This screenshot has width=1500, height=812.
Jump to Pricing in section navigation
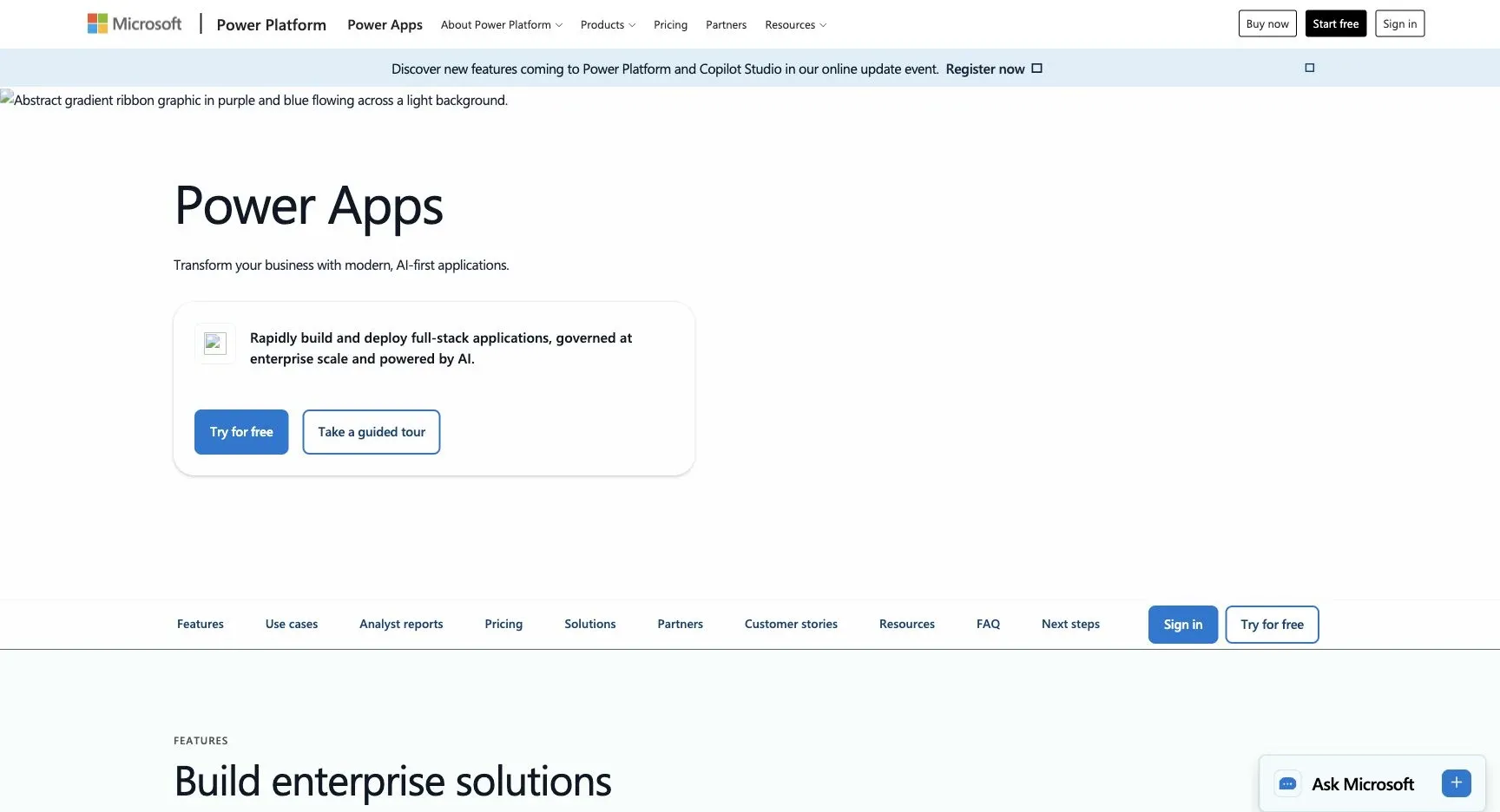[x=503, y=624]
